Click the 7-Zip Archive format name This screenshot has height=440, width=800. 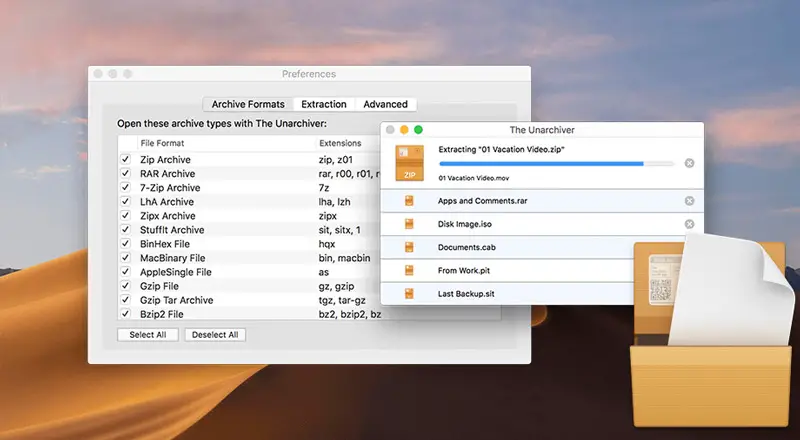[x=170, y=188]
